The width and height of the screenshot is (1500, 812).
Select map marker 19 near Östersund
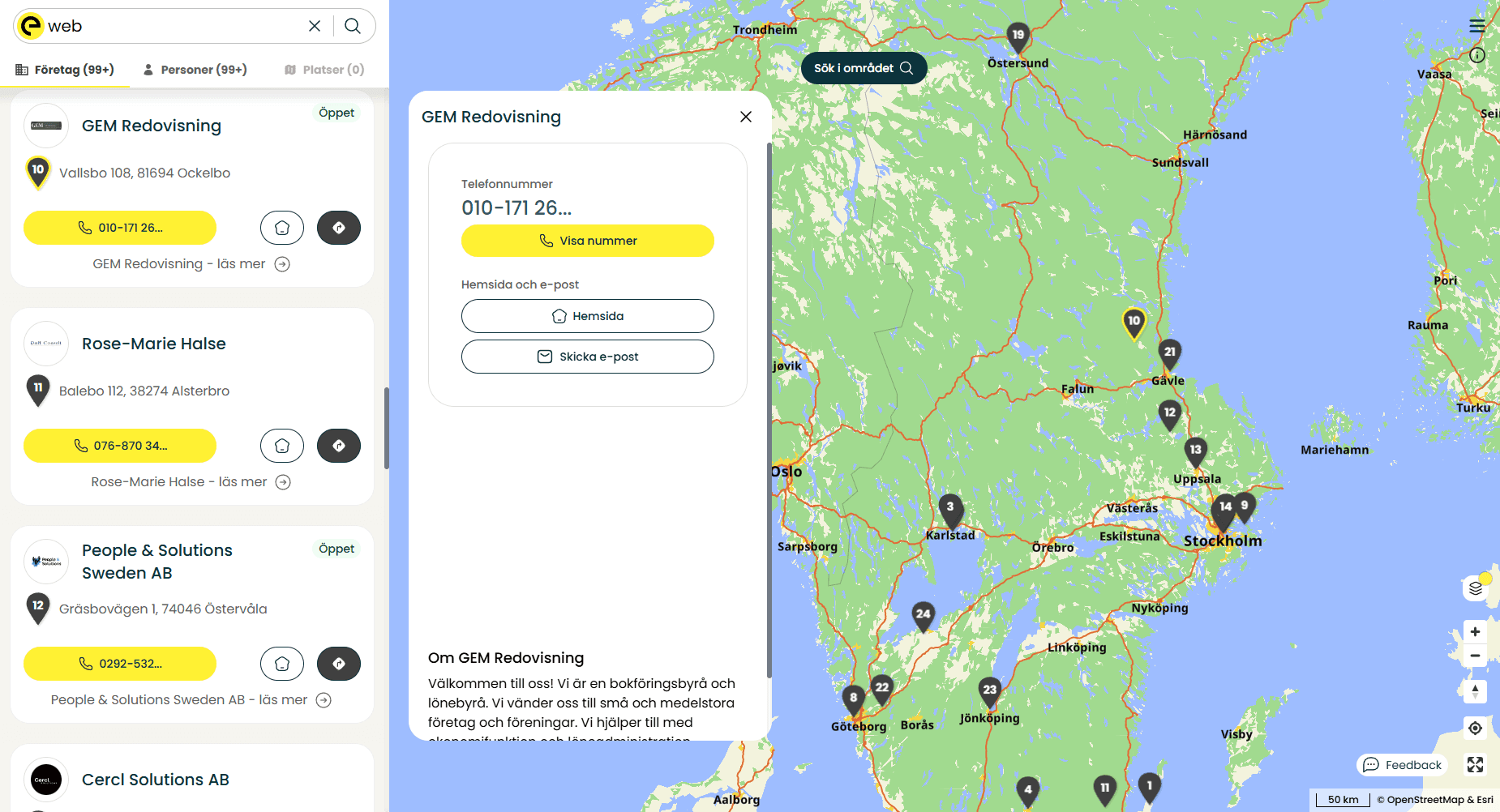[1018, 36]
